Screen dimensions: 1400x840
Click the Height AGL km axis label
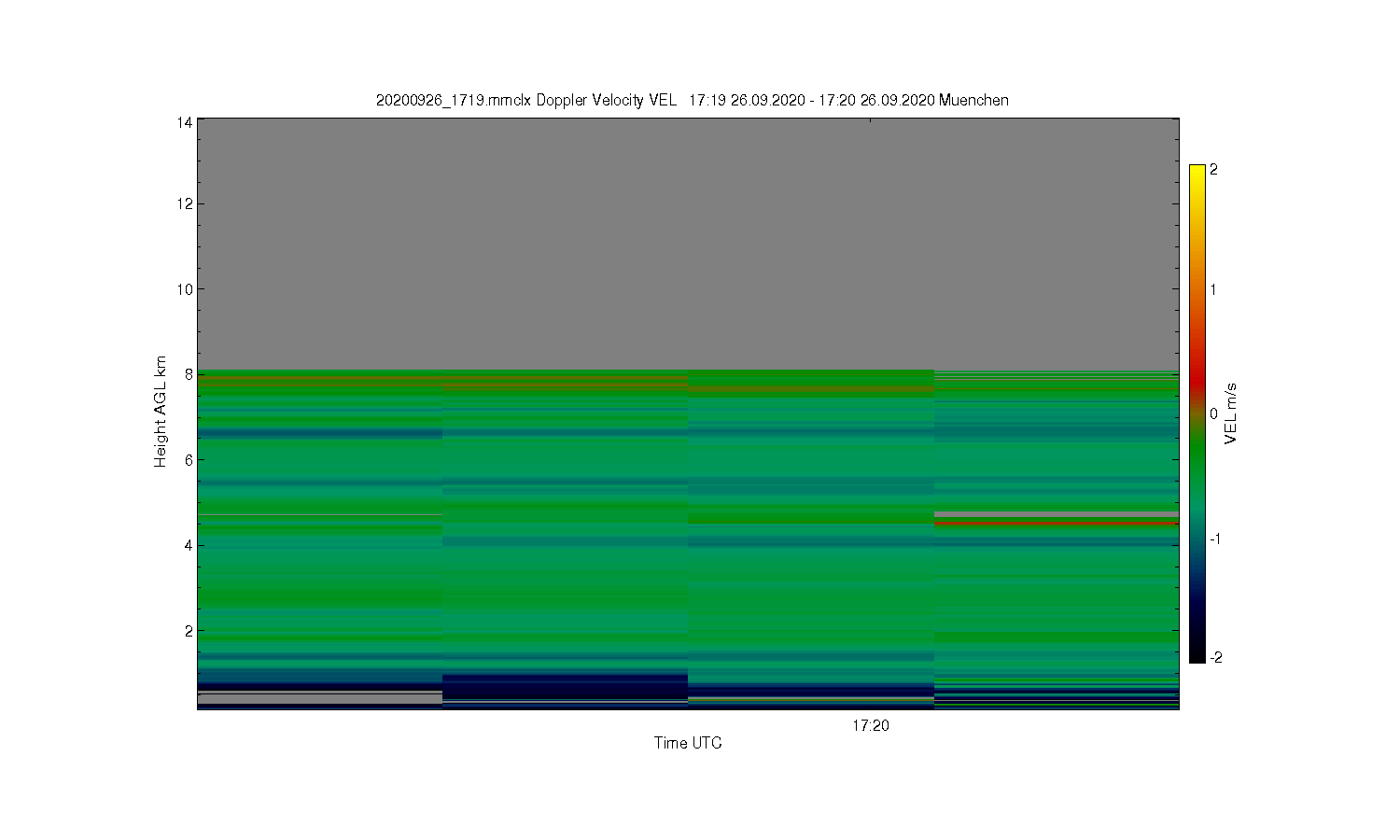[160, 412]
